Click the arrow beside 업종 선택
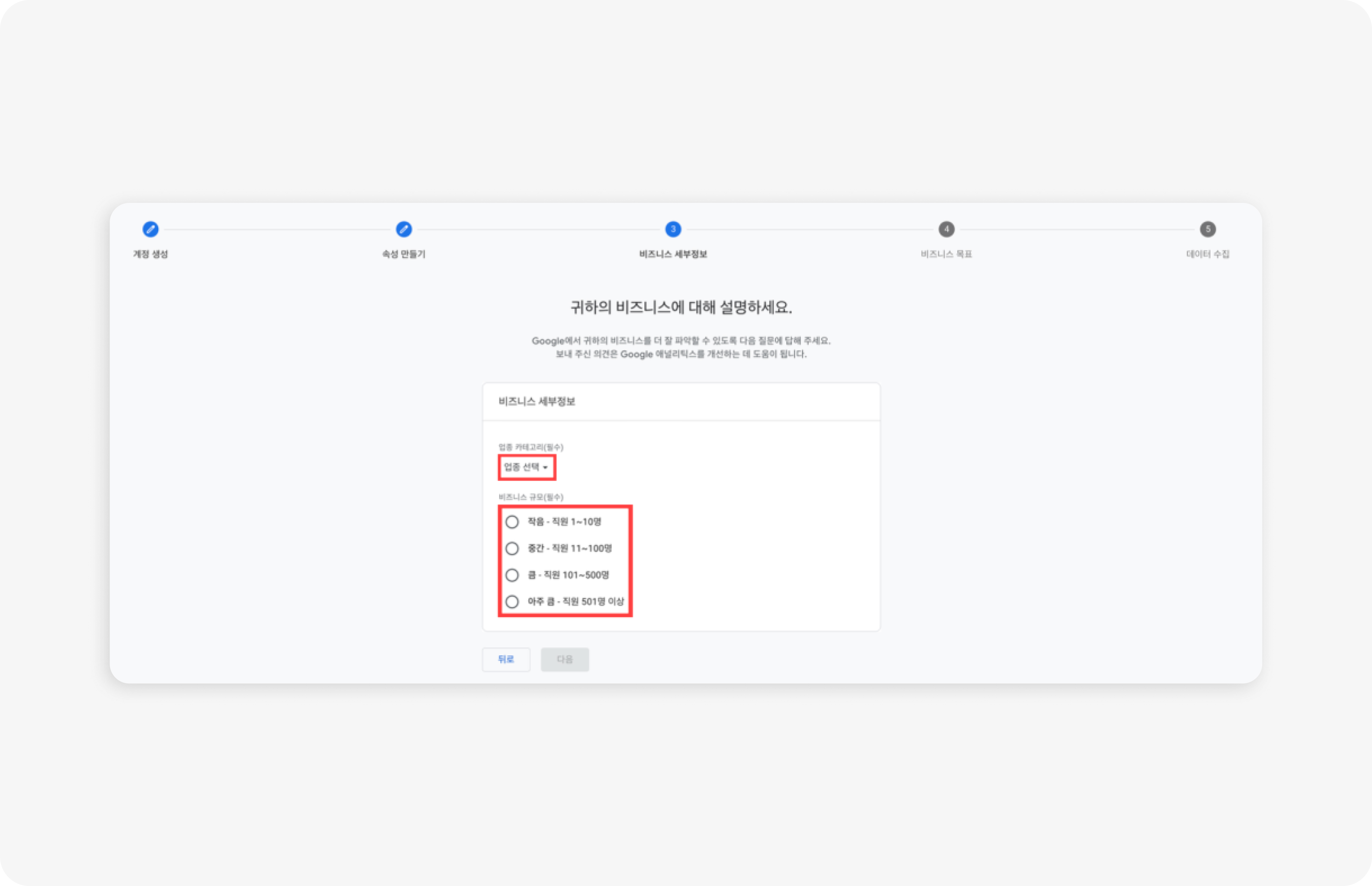The width and height of the screenshot is (1372, 886). (x=545, y=468)
